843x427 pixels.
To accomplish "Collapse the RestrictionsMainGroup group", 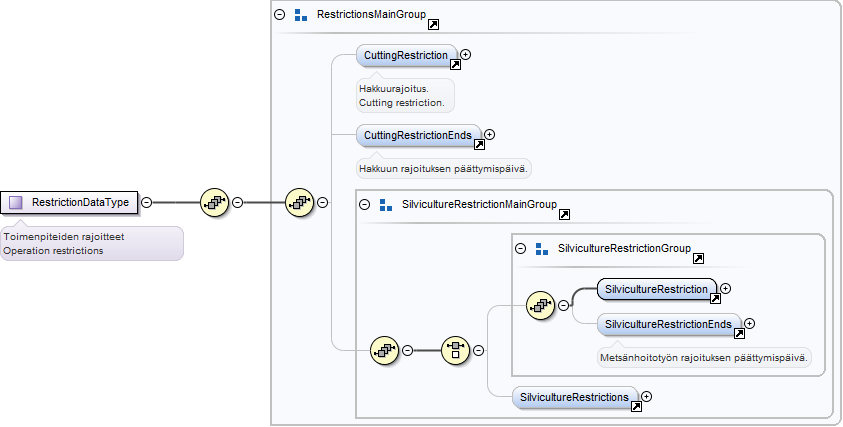I will coord(279,15).
